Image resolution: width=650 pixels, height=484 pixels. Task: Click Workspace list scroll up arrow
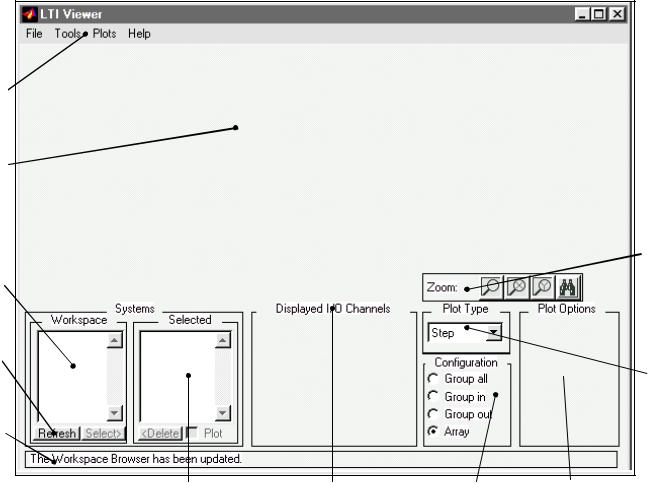tap(114, 341)
